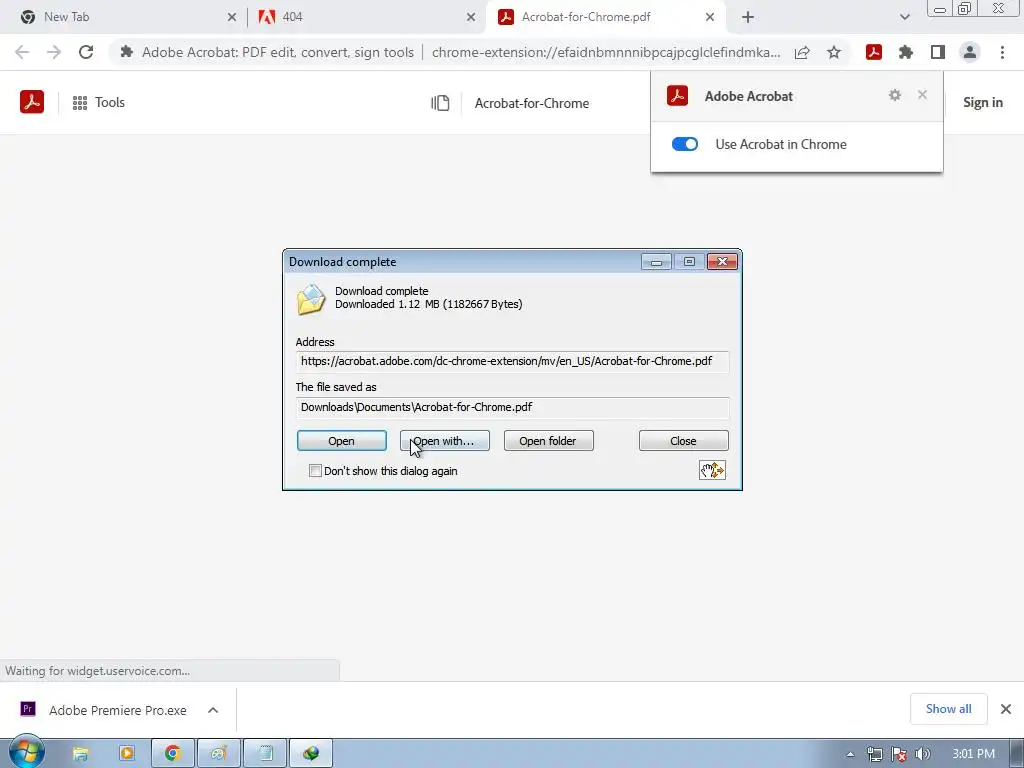This screenshot has height=768, width=1024.
Task: Click the Open with... button
Action: tap(445, 441)
